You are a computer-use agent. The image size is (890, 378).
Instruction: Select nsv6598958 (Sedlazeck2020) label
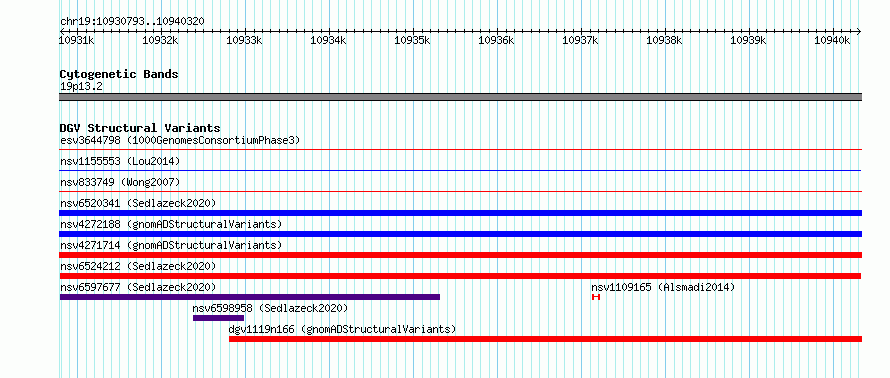[x=270, y=308]
